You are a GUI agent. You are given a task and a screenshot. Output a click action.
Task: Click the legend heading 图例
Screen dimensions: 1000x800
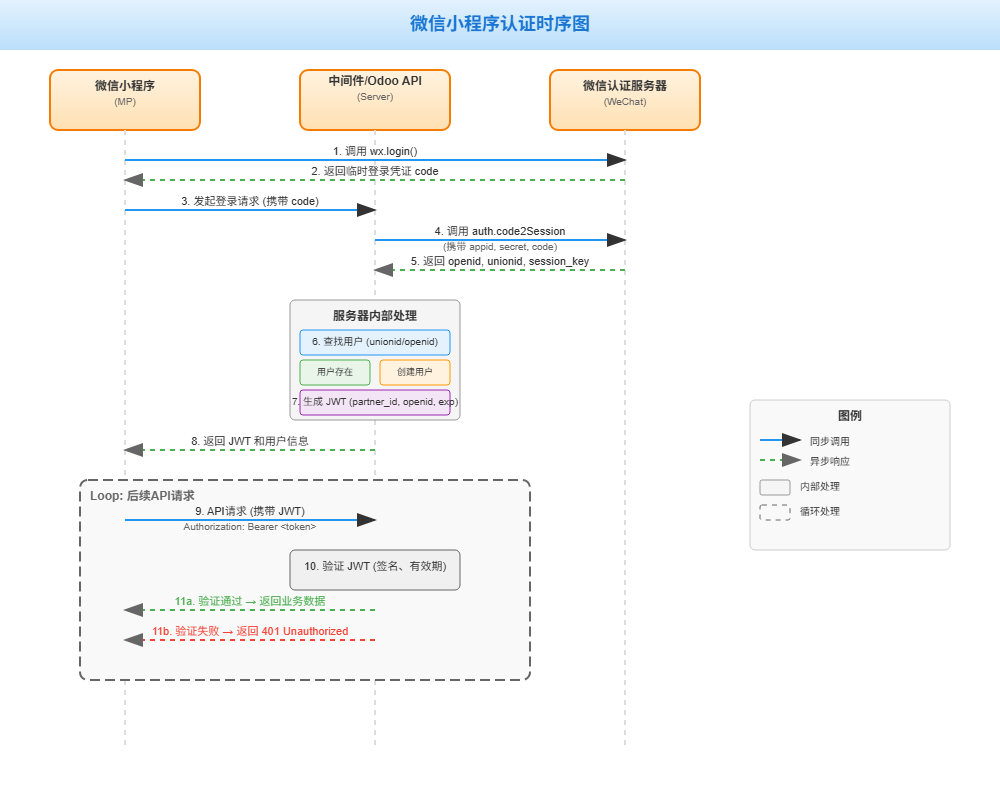click(849, 416)
